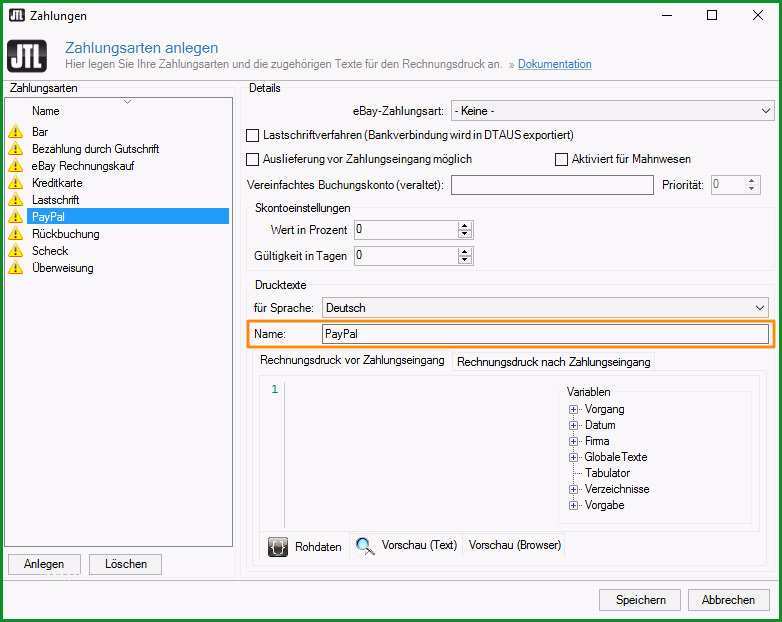Click the warning icon beside Kreditkarte

[x=15, y=183]
